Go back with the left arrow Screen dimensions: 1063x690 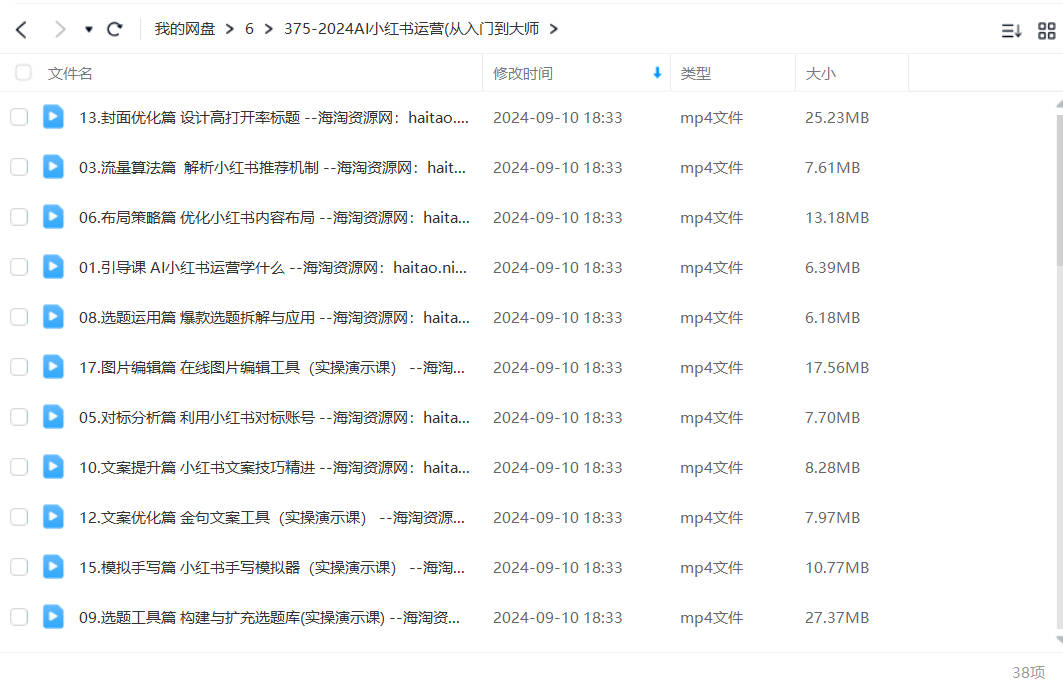21,29
